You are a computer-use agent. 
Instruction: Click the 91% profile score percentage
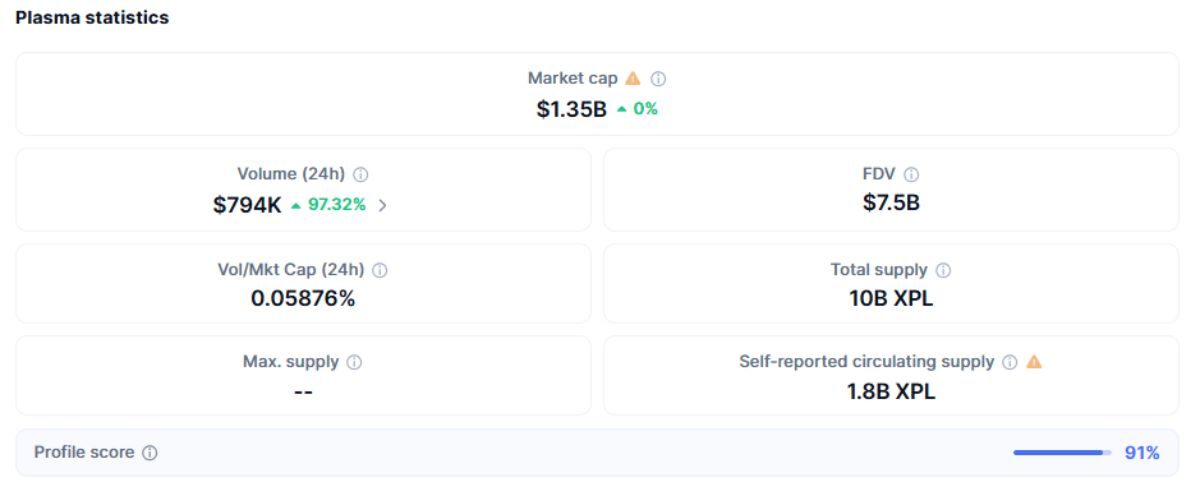[x=1142, y=453]
